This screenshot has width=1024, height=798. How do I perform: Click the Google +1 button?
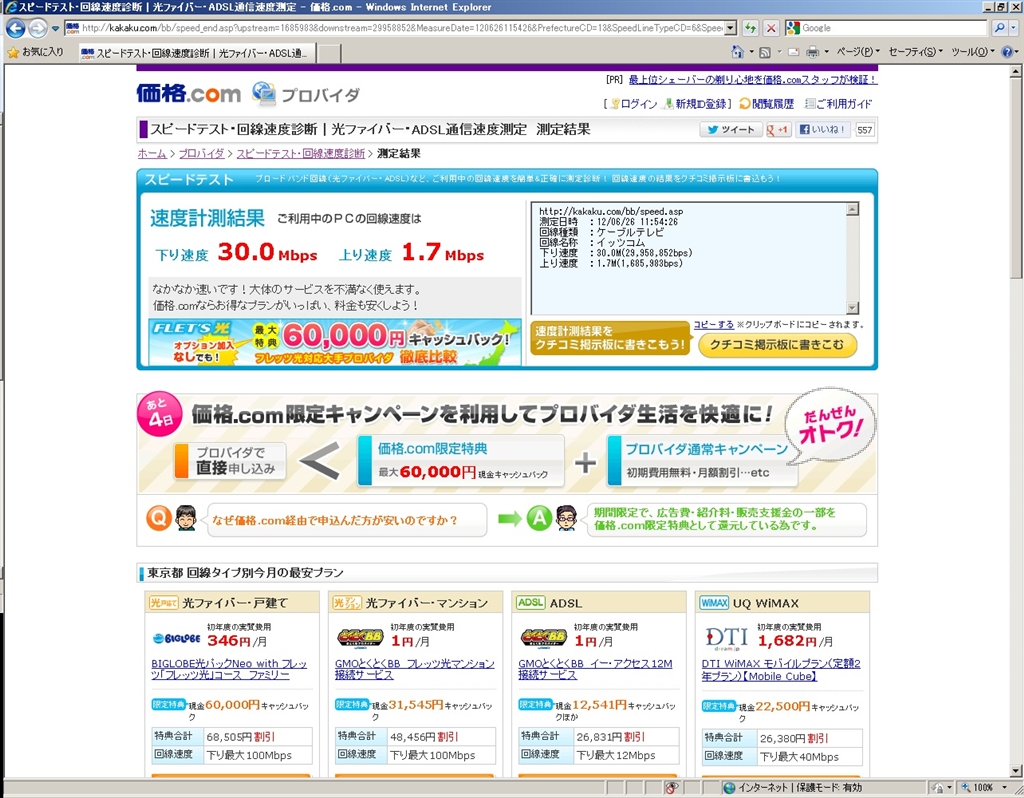click(x=777, y=130)
